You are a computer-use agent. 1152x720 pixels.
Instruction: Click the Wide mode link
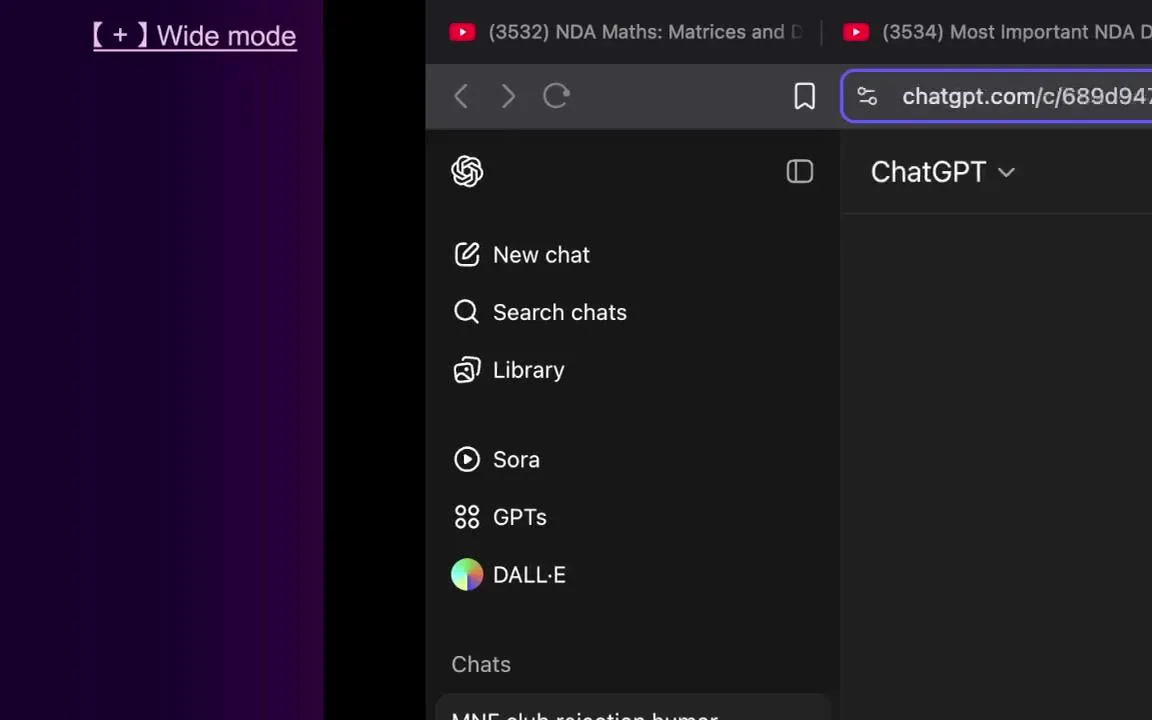(195, 35)
